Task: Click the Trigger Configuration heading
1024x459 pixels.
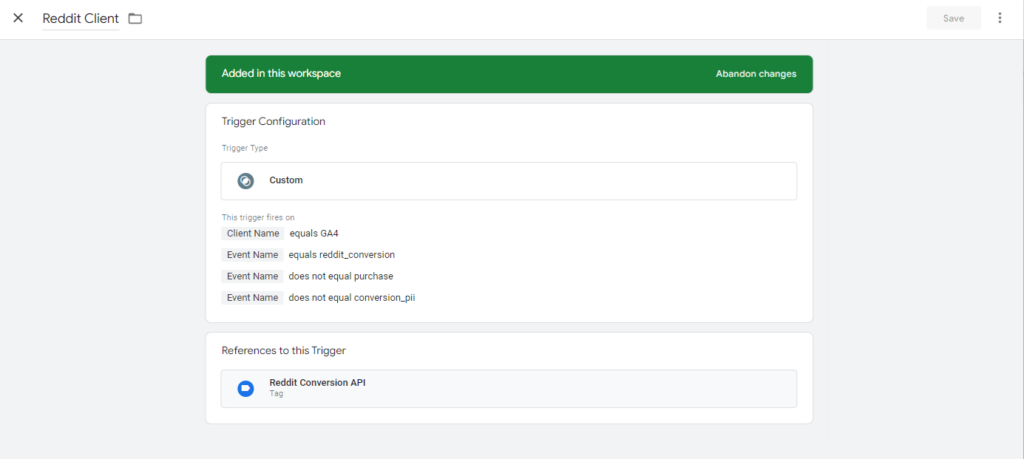Action: point(273,122)
